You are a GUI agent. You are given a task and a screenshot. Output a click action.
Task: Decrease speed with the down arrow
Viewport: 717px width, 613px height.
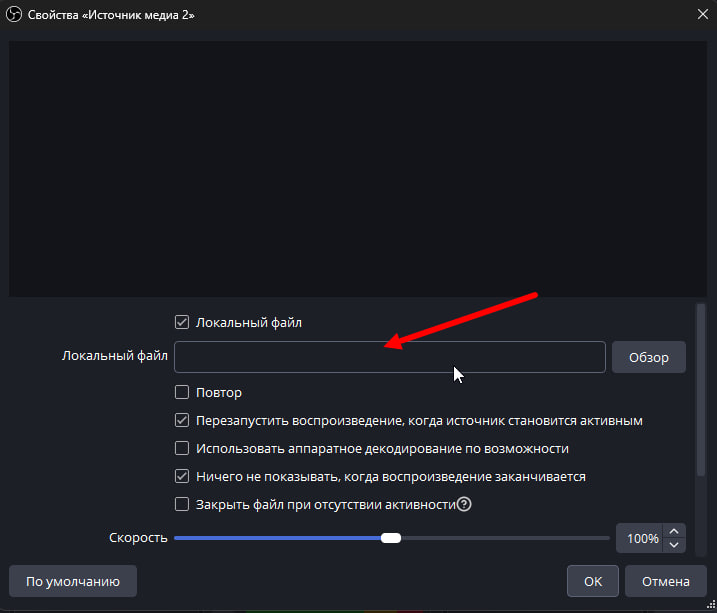(675, 545)
